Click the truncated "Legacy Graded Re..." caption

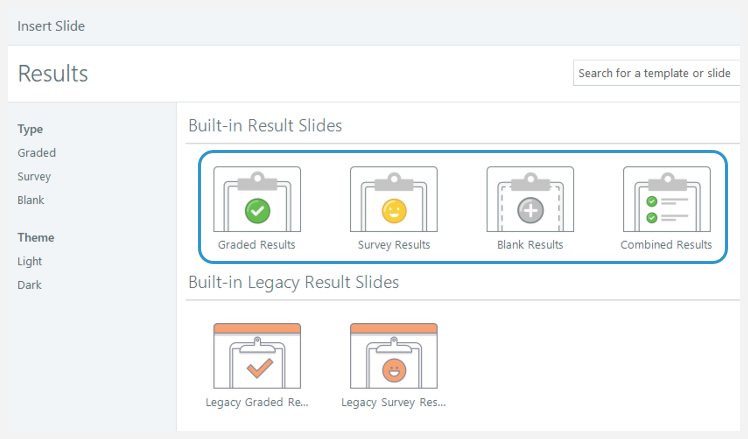257,403
